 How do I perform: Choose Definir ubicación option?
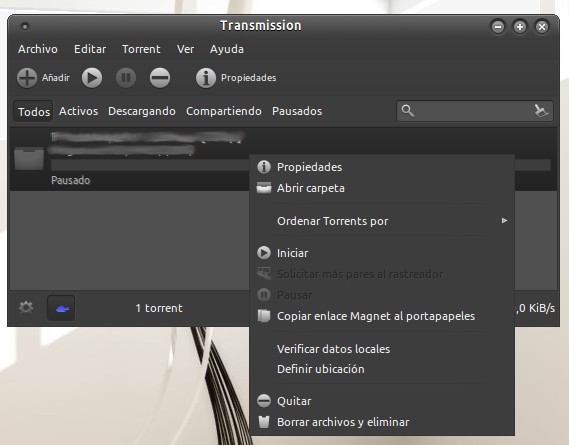pos(382,369)
